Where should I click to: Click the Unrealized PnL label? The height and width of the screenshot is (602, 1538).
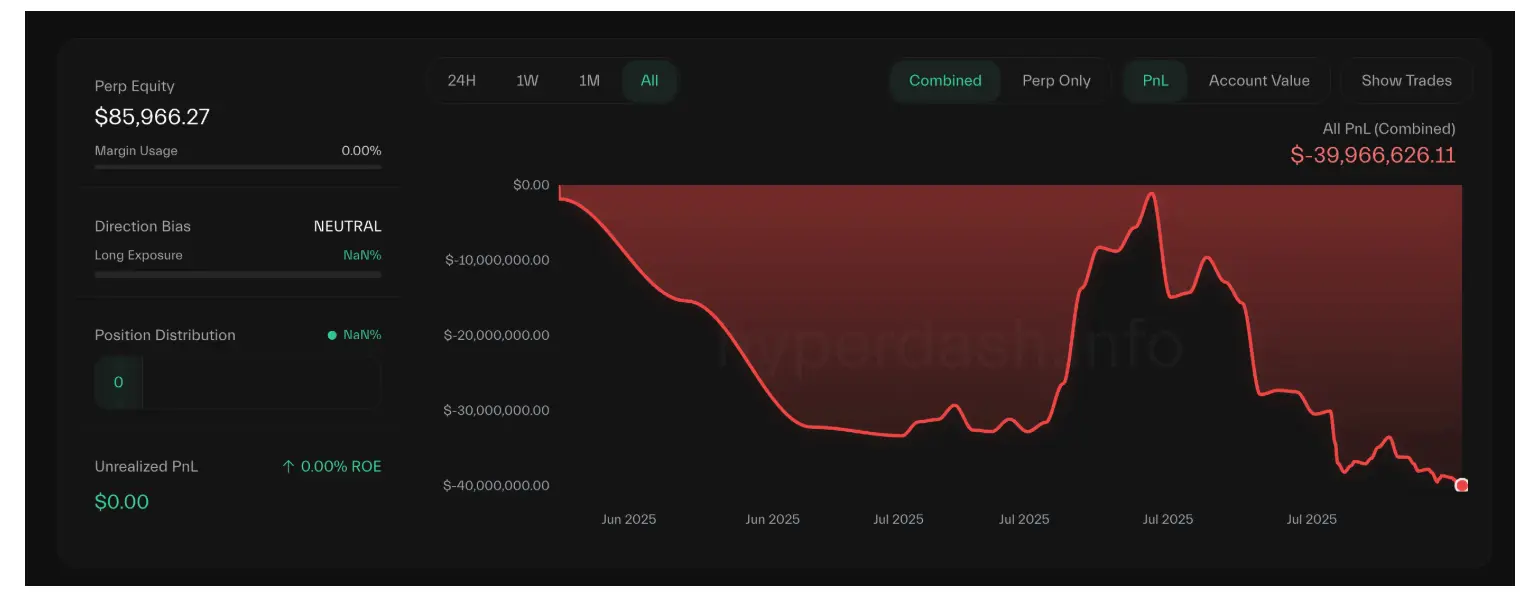146,467
